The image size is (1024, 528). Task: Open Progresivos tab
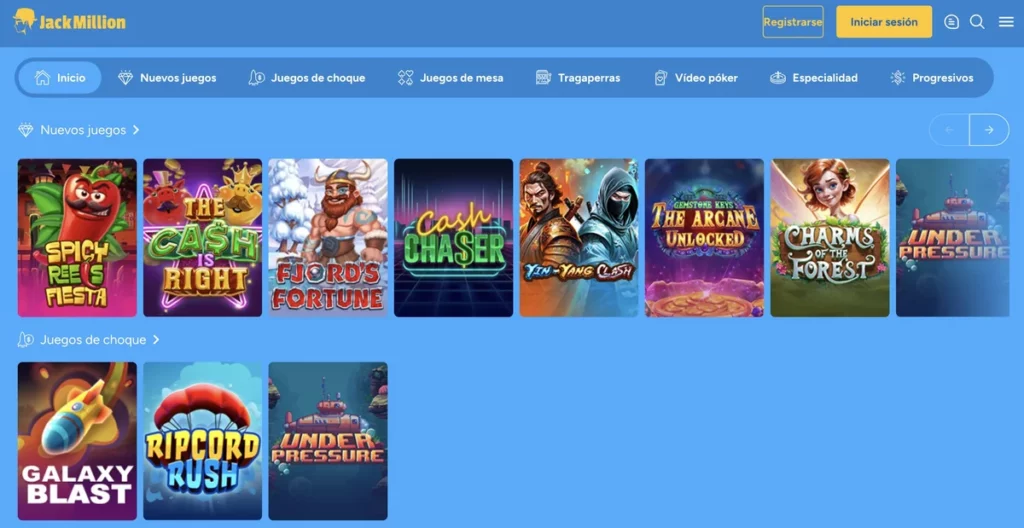[932, 78]
